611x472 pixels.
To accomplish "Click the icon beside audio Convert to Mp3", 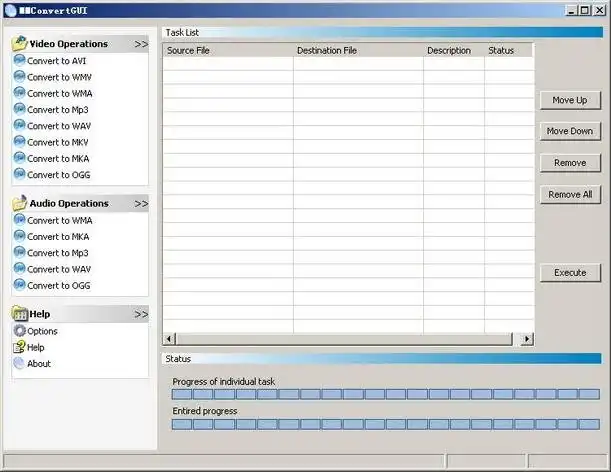I will tap(19, 252).
